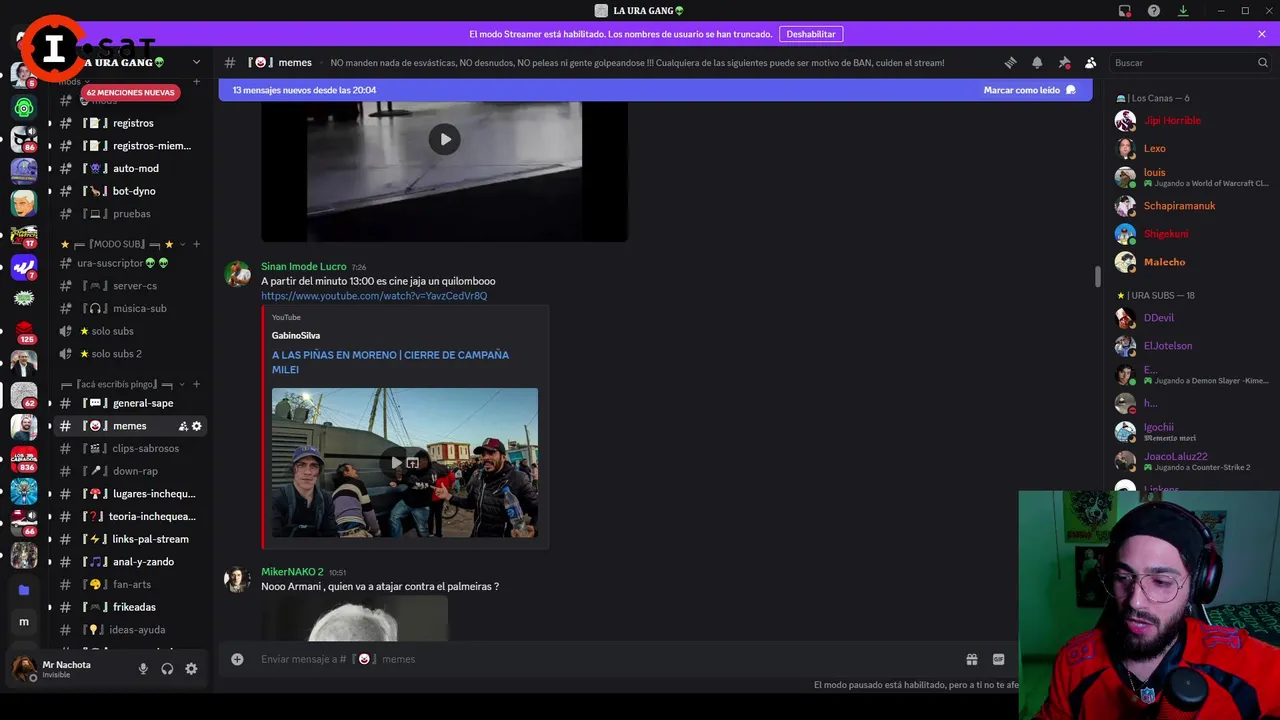Screen dimensions: 1280x720
Task: Open User Settings gear icon
Action: (x=191, y=669)
